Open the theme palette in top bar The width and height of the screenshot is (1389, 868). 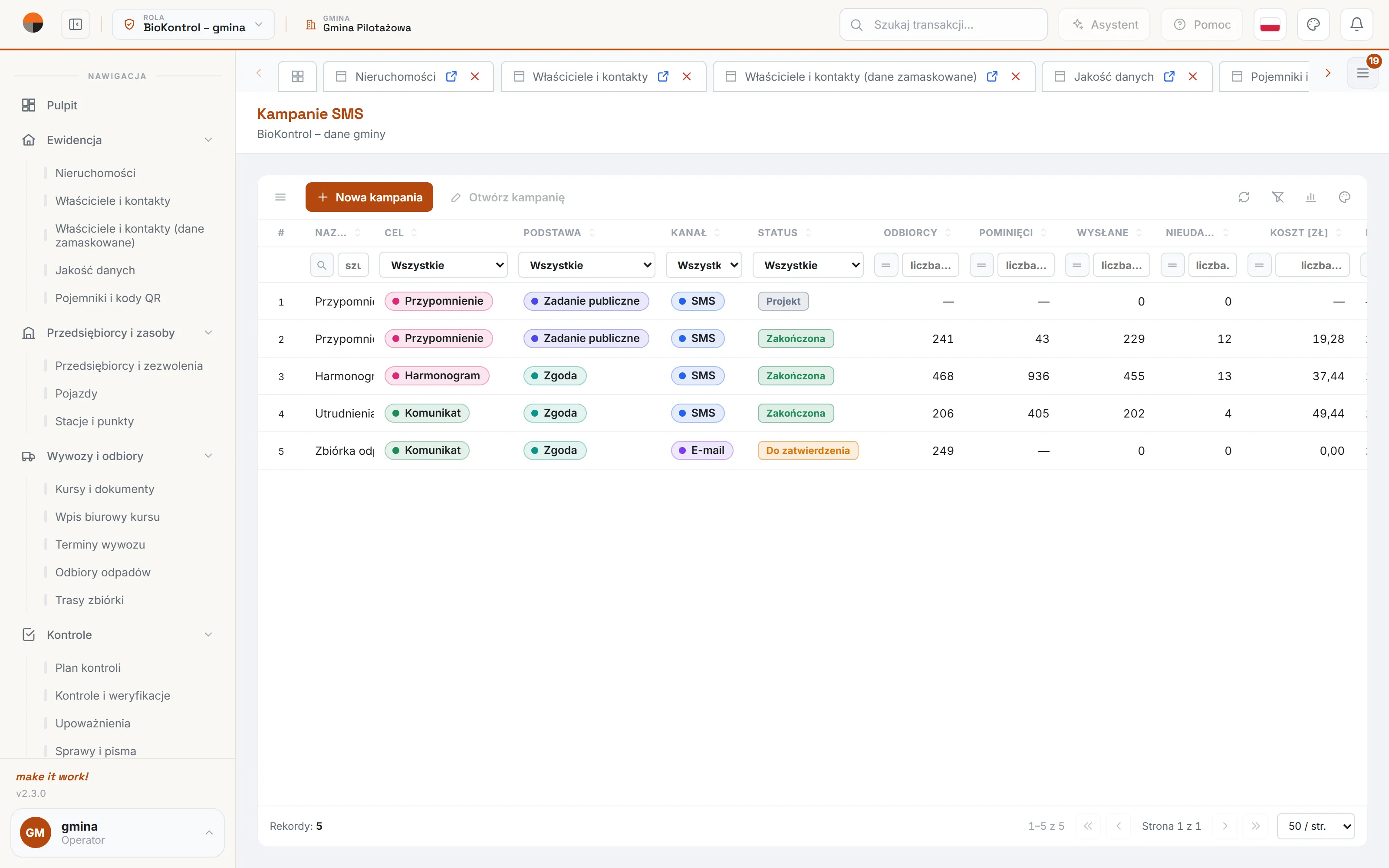pos(1313,25)
